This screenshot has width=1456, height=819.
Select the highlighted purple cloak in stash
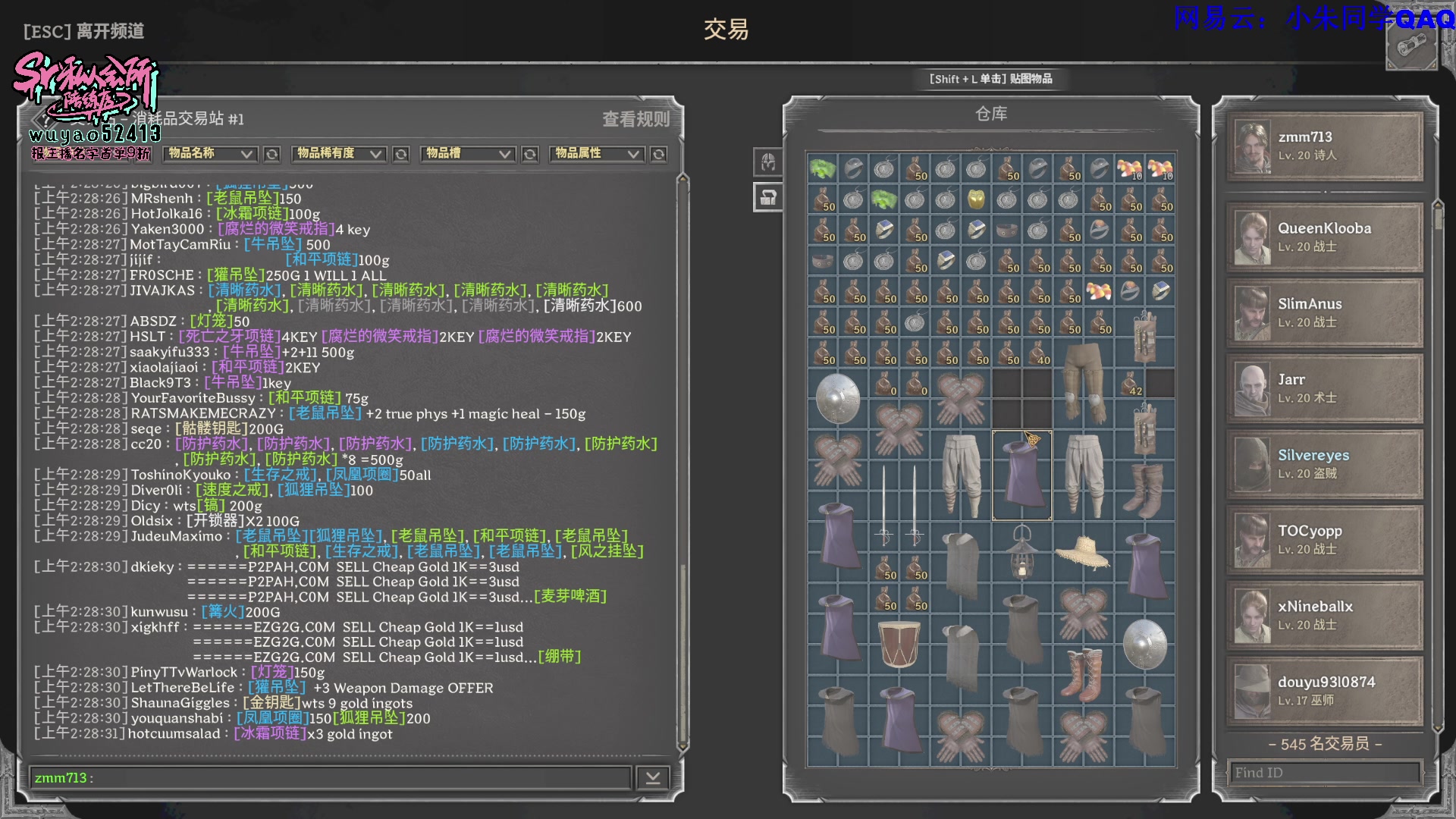point(1022,475)
